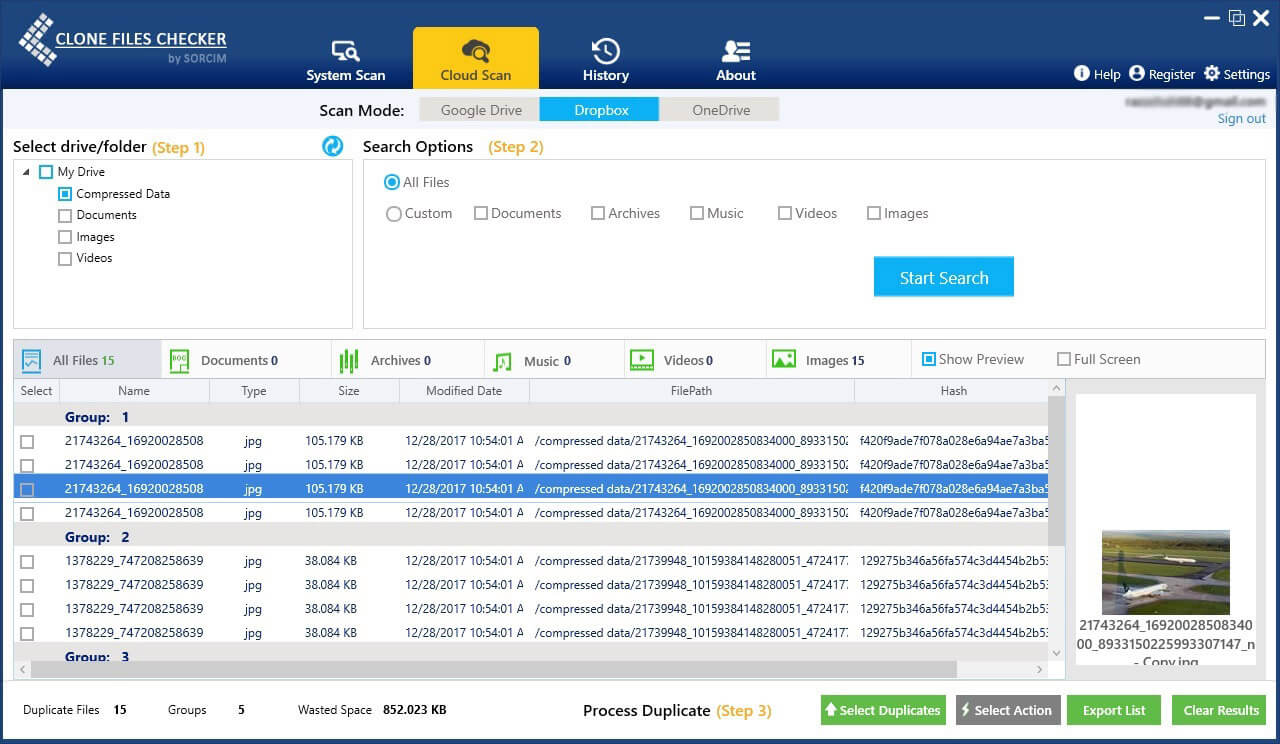The height and width of the screenshot is (744, 1280).
Task: Check the Documents folder in tree
Action: coord(65,215)
